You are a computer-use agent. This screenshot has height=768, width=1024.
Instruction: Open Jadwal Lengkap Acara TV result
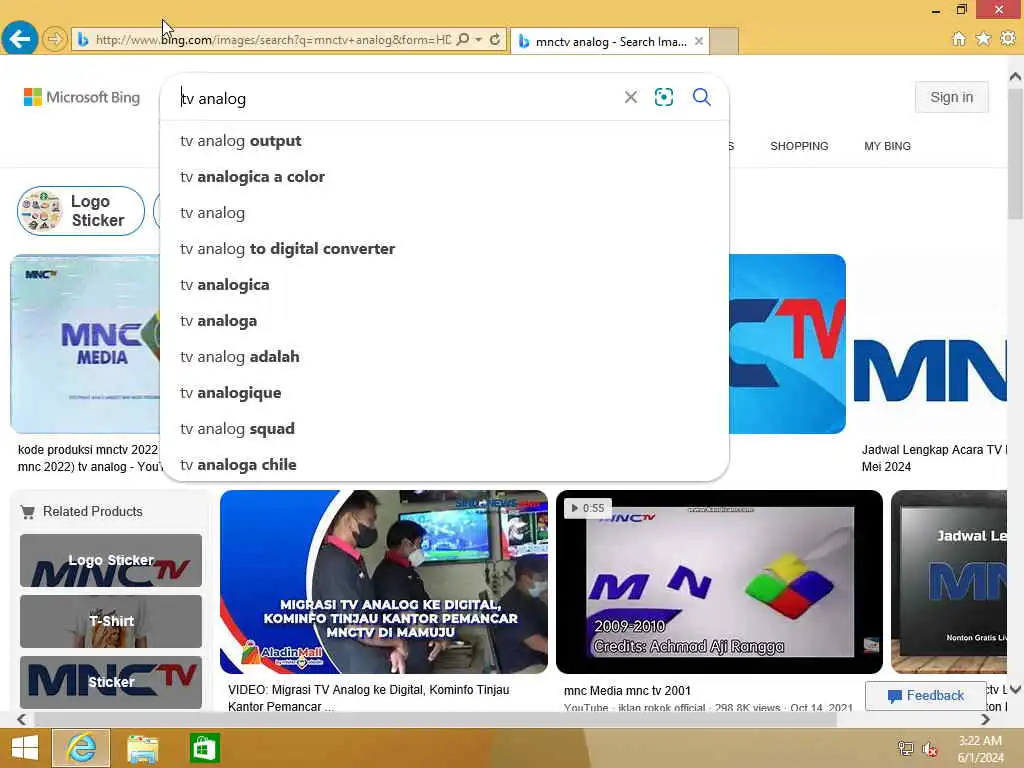[x=934, y=458]
